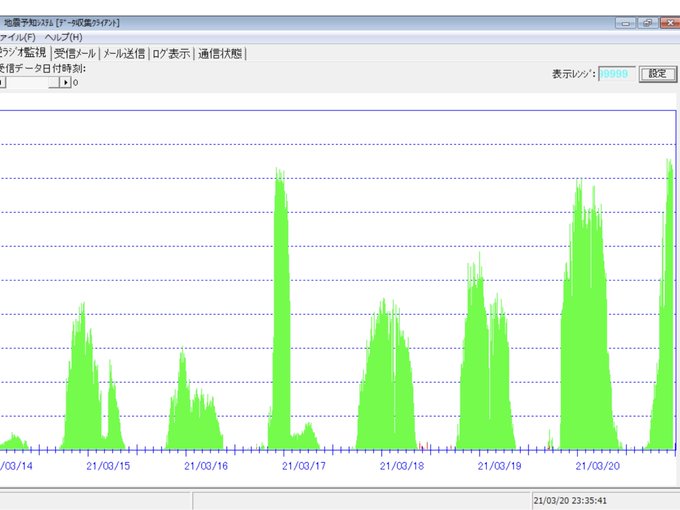
Task: Focus the 表示レンジ input field
Action: click(x=616, y=74)
